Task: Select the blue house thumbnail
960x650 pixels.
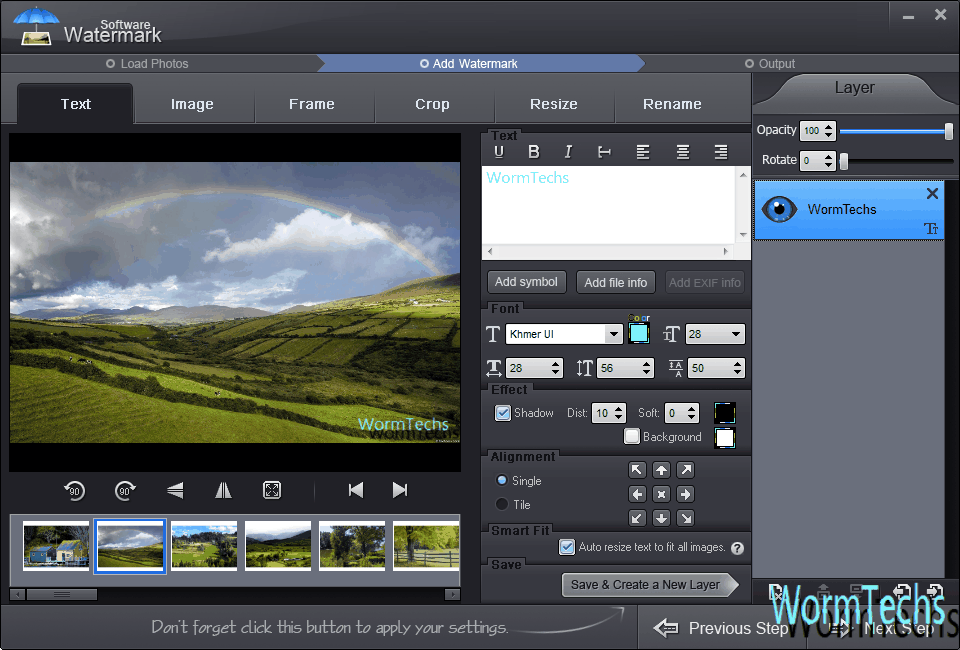Action: point(56,546)
